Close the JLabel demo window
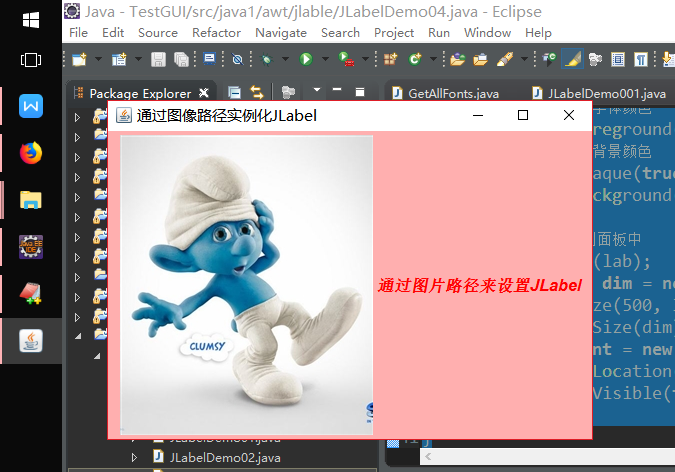Image resolution: width=675 pixels, height=472 pixels. [x=569, y=115]
